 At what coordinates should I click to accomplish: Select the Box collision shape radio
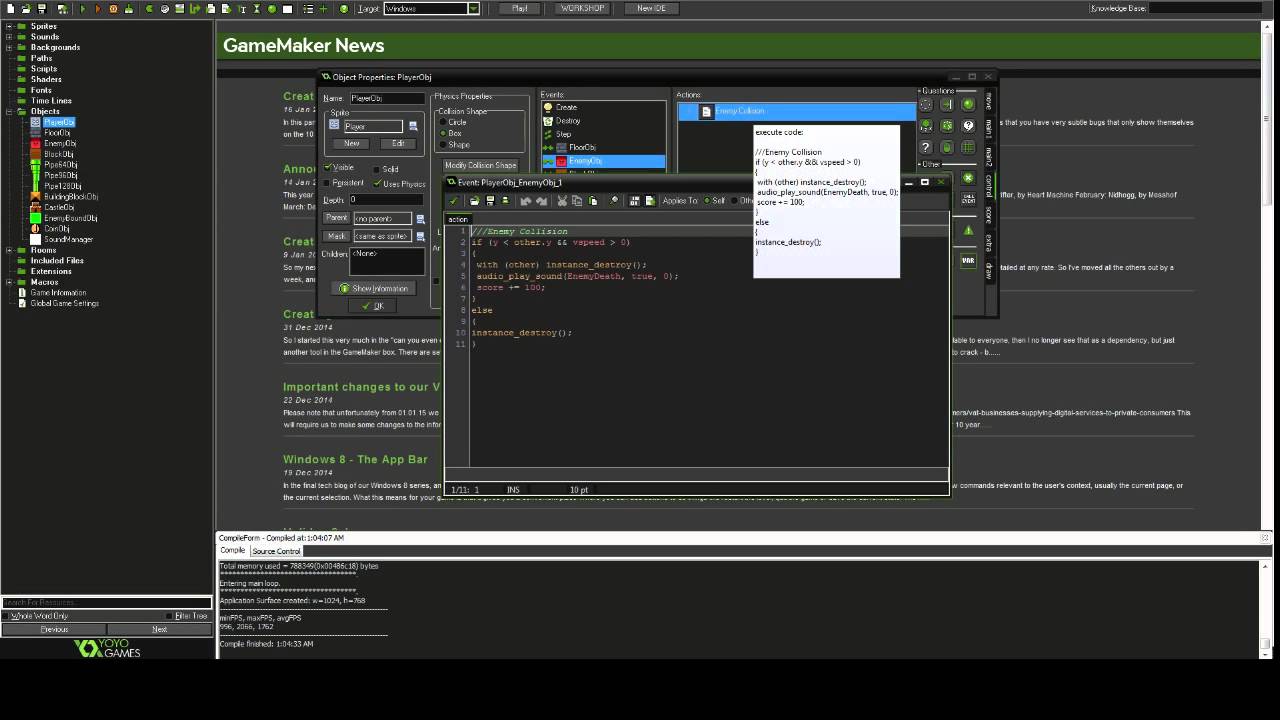443,133
